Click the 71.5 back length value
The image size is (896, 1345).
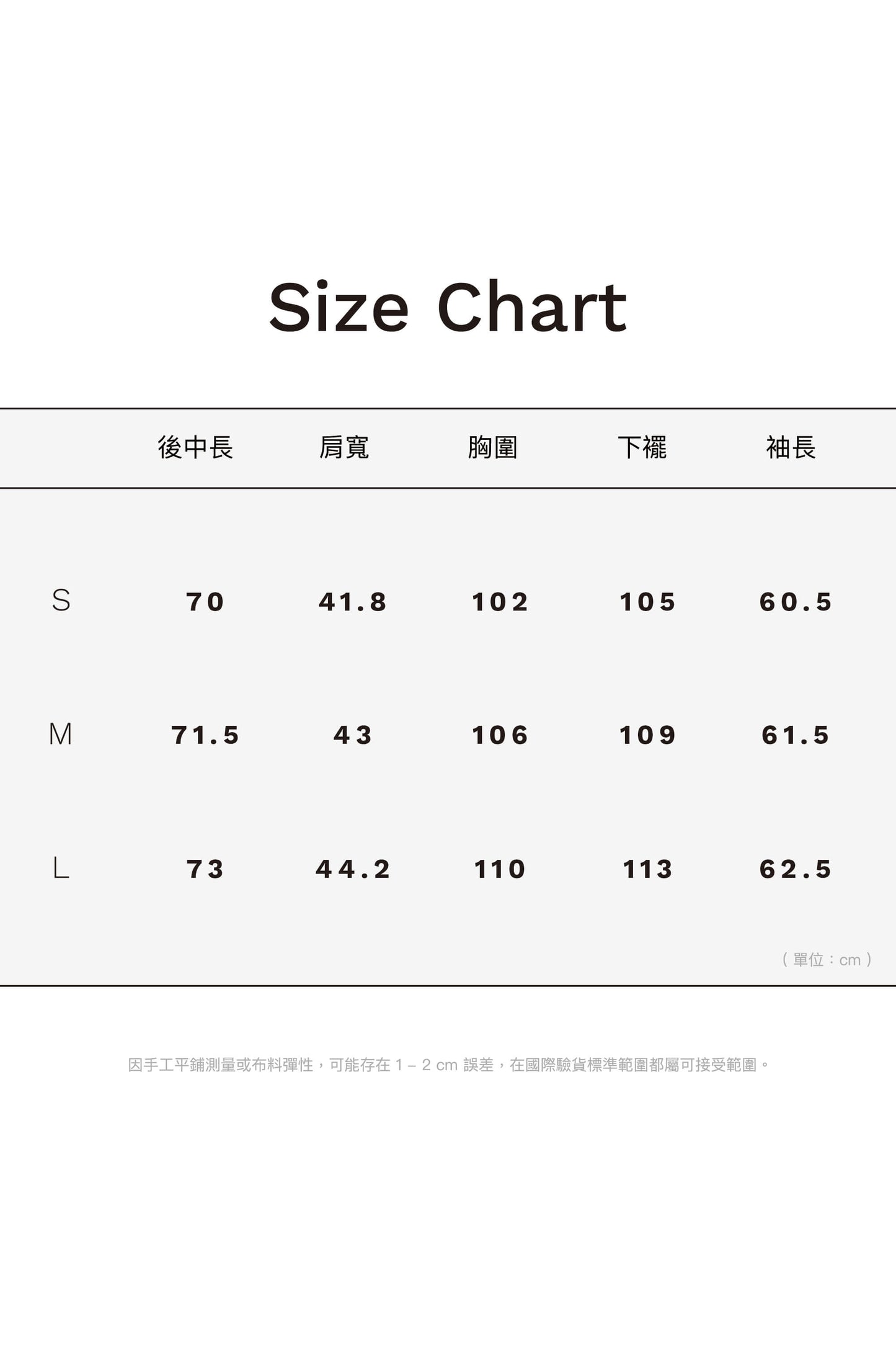click(x=205, y=735)
